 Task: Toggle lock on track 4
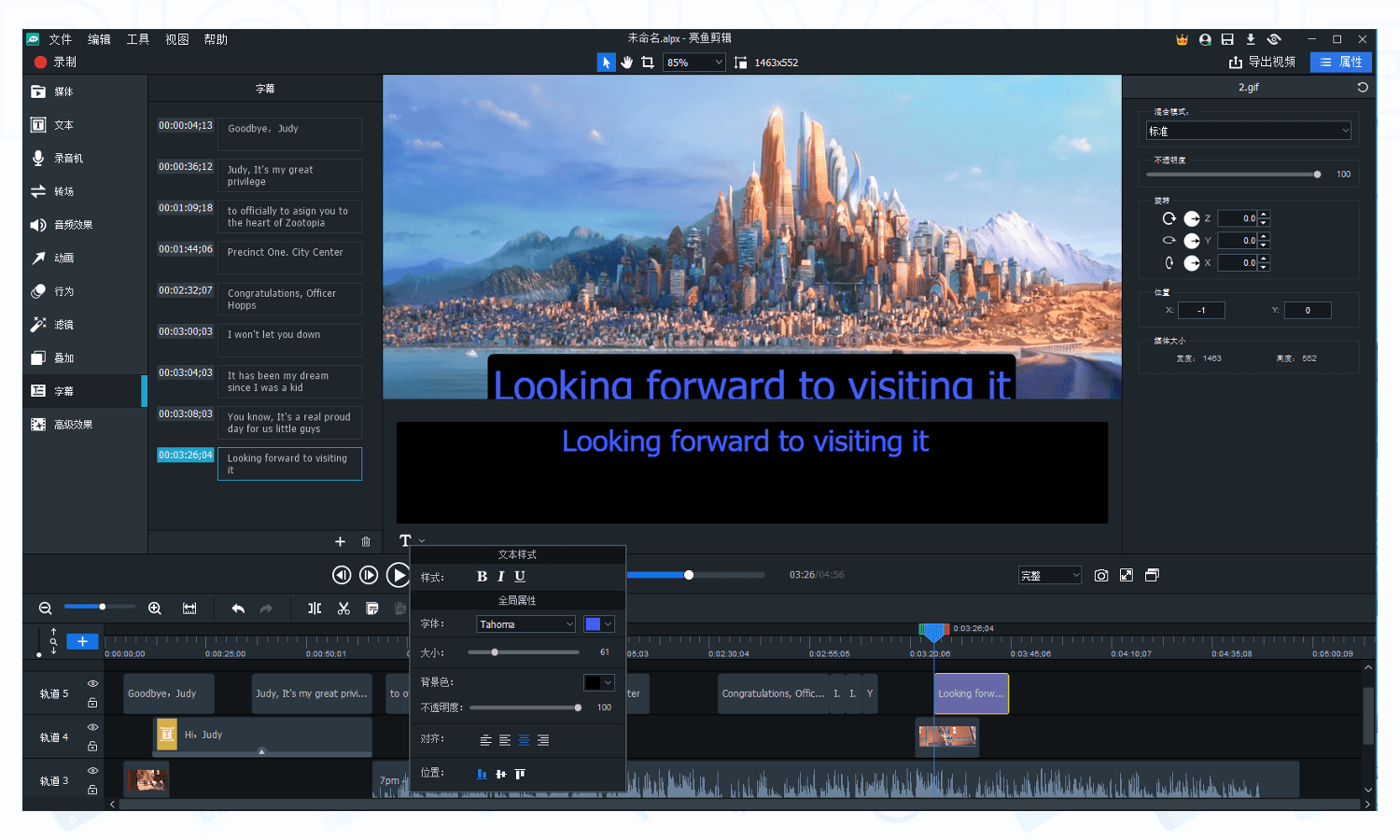pos(92,747)
